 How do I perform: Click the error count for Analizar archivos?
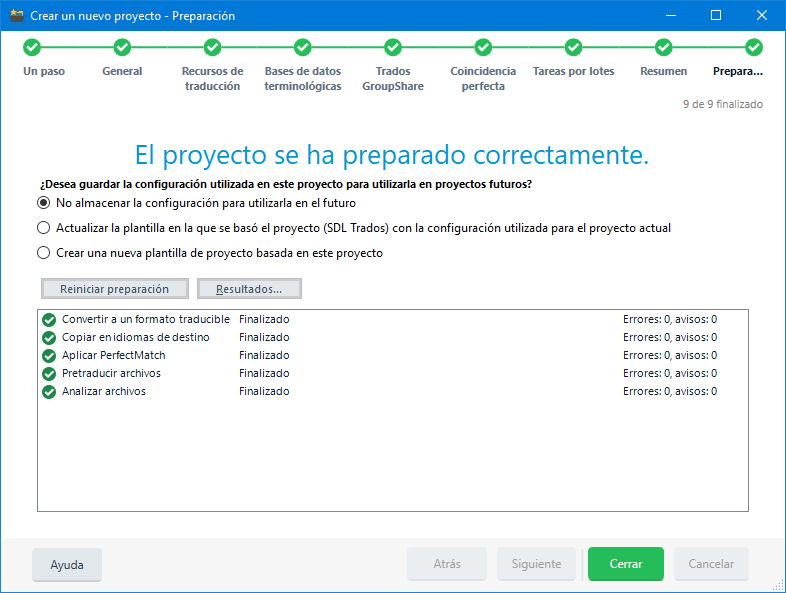[670, 391]
